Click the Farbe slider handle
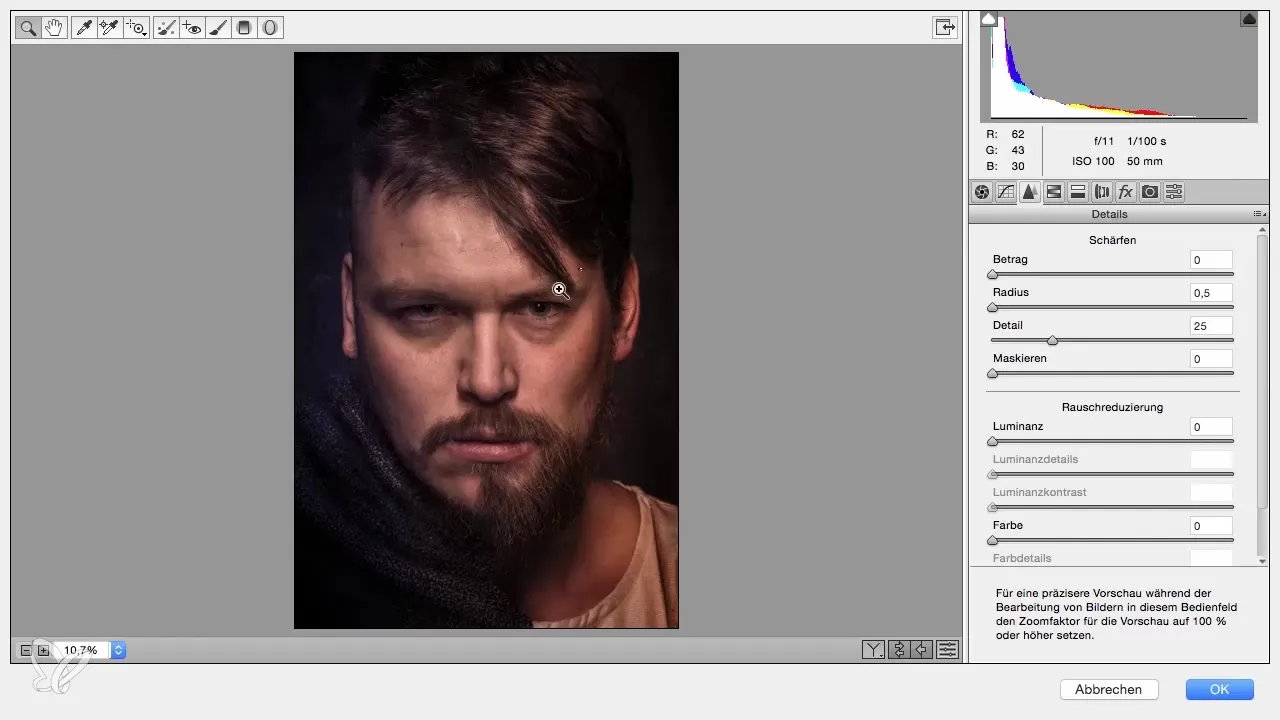The height and width of the screenshot is (720, 1280). pos(992,540)
